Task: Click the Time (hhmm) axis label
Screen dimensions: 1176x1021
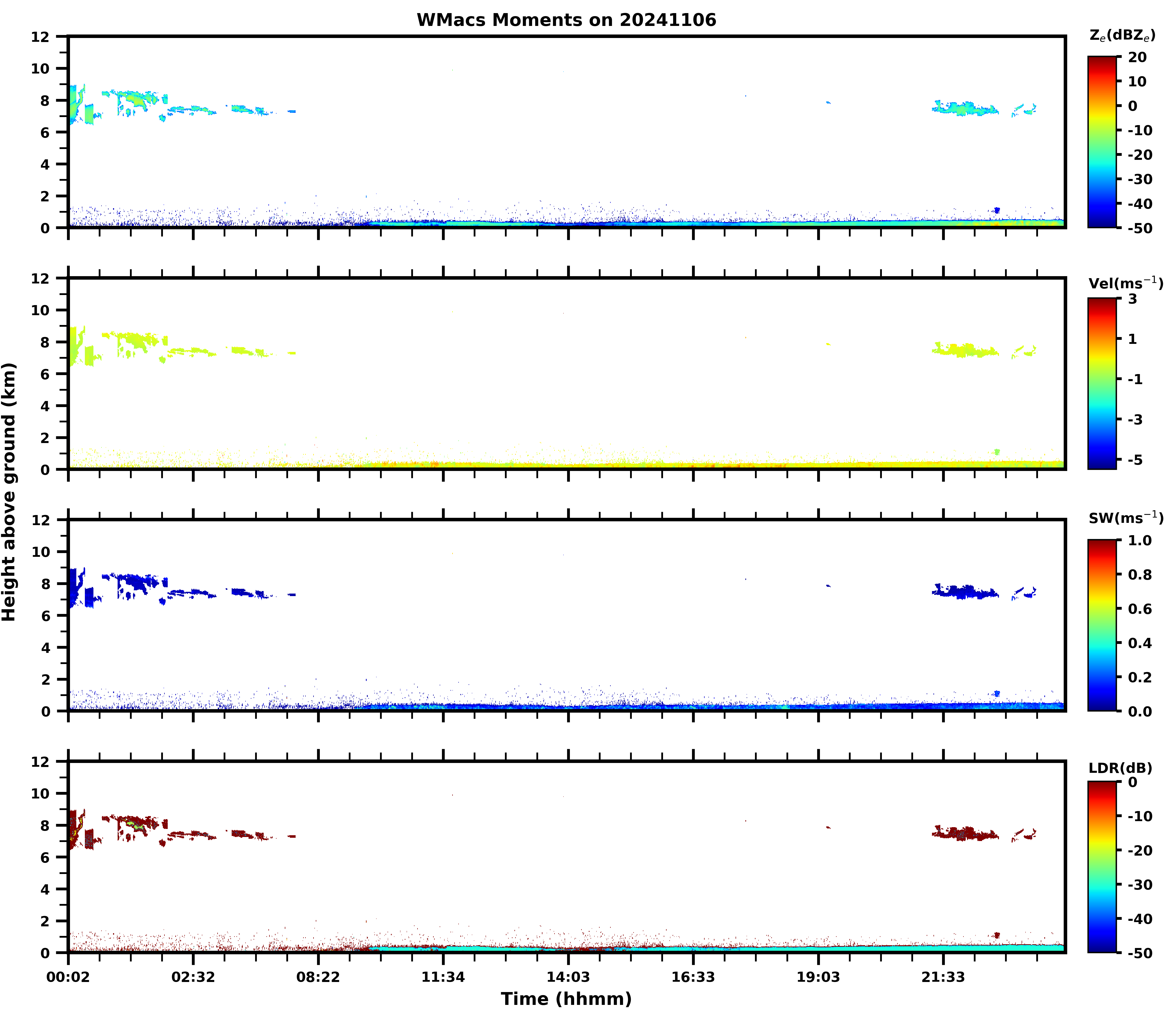Action: point(566,999)
